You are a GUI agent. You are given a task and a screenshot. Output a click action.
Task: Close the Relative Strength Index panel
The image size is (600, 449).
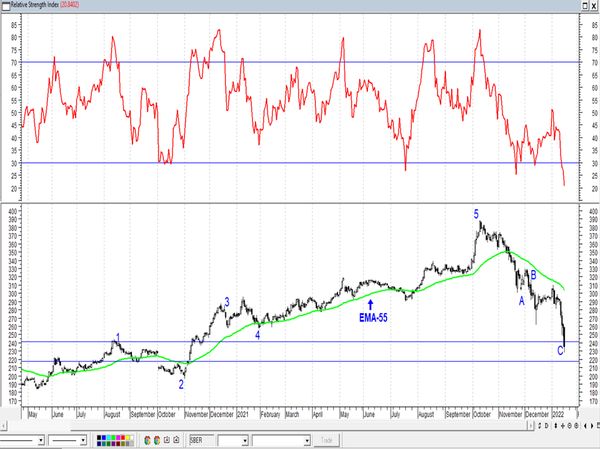(x=593, y=6)
